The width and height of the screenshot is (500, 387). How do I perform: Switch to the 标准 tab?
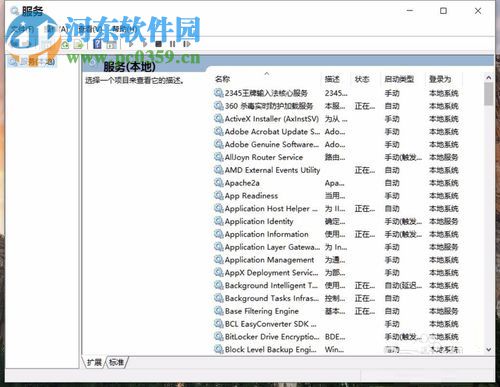[x=116, y=362]
